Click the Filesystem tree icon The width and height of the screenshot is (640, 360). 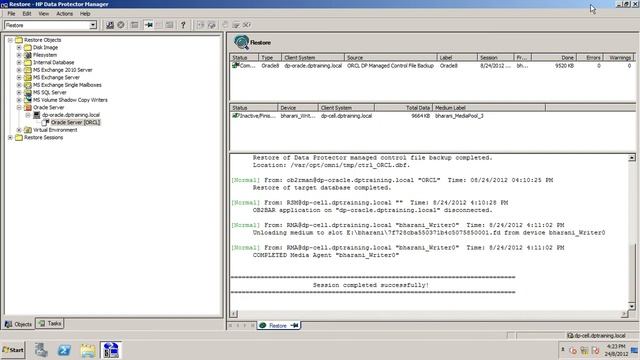28,55
